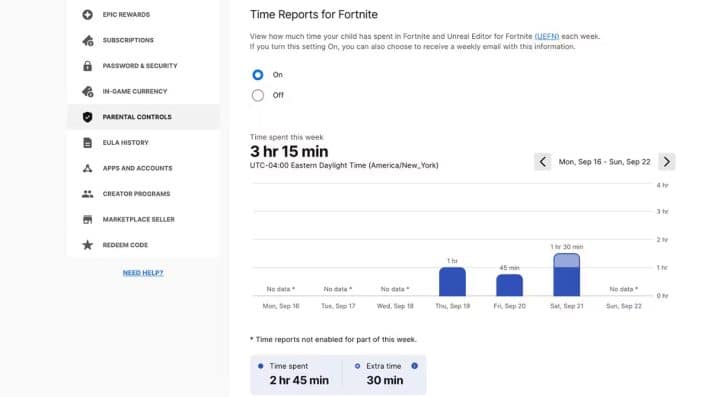The image size is (705, 397).
Task: Click the Extra time info icon
Action: pyautogui.click(x=415, y=366)
